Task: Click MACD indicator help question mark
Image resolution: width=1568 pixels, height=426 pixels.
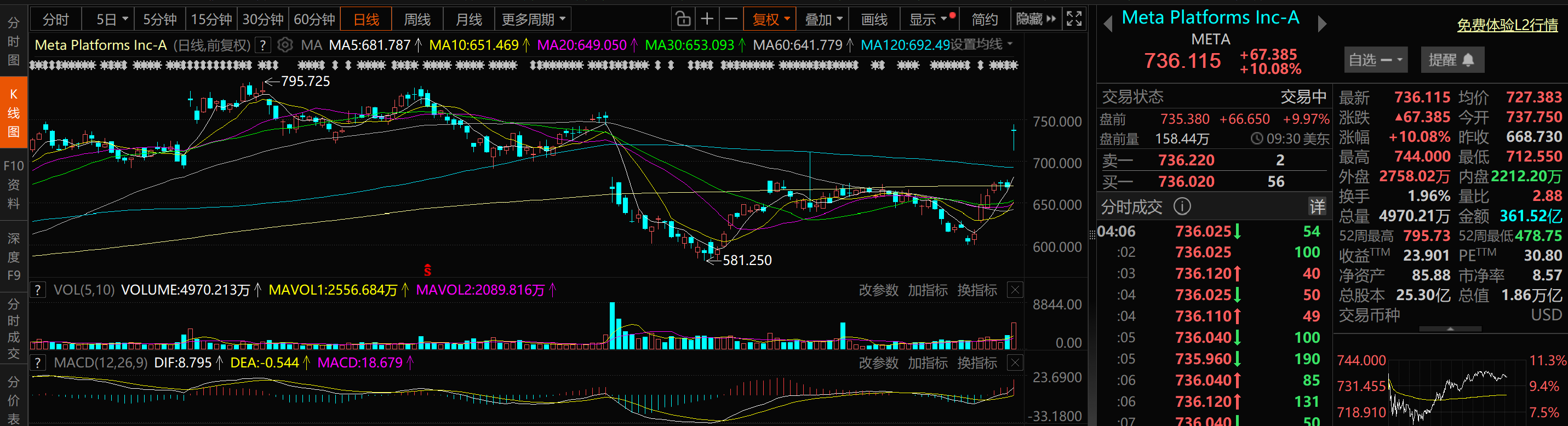Action: click(x=38, y=364)
